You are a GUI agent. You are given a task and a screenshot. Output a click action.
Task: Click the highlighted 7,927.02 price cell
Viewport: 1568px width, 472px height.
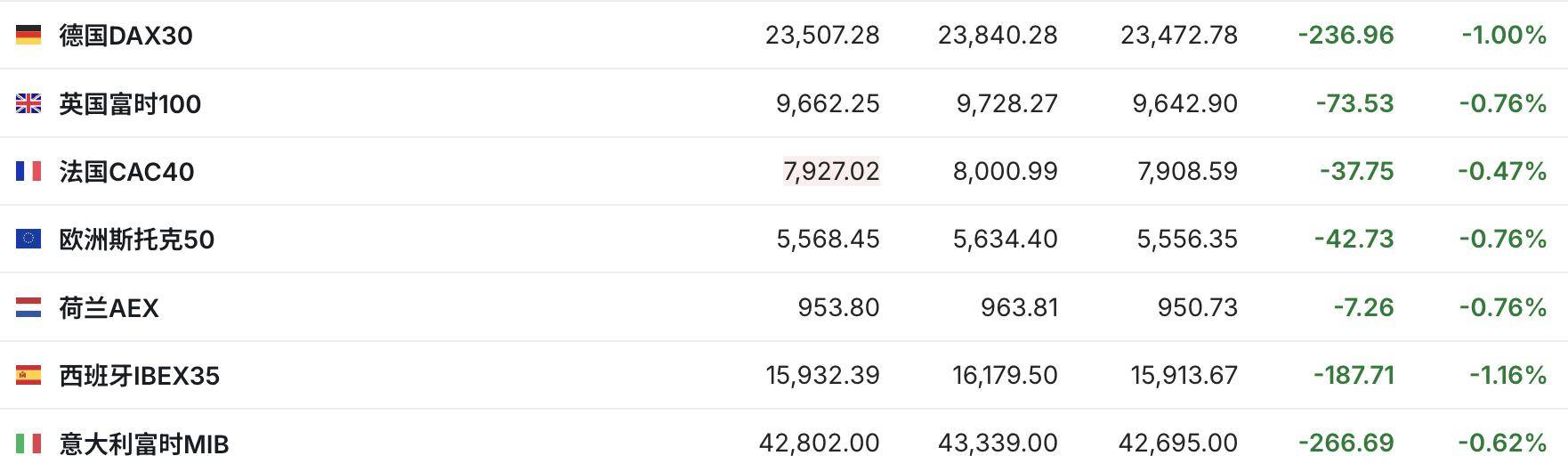(831, 171)
